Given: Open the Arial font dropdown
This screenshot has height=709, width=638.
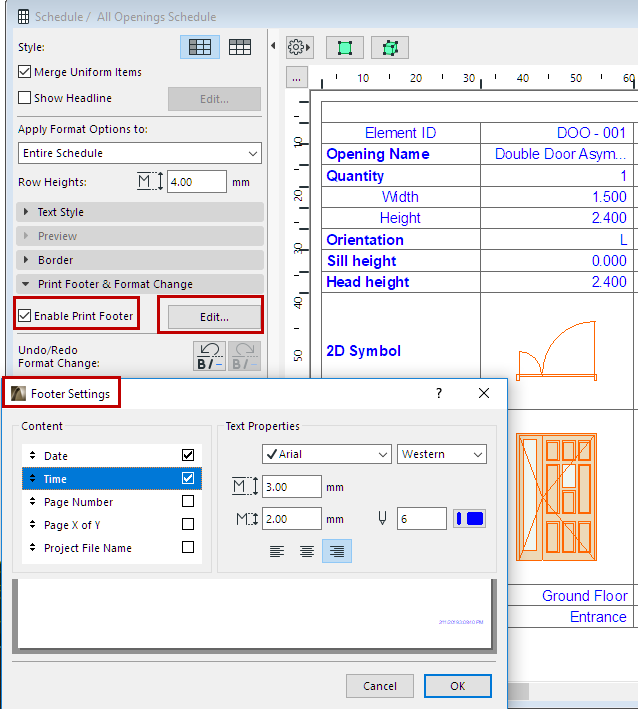Looking at the screenshot, I should point(327,454).
